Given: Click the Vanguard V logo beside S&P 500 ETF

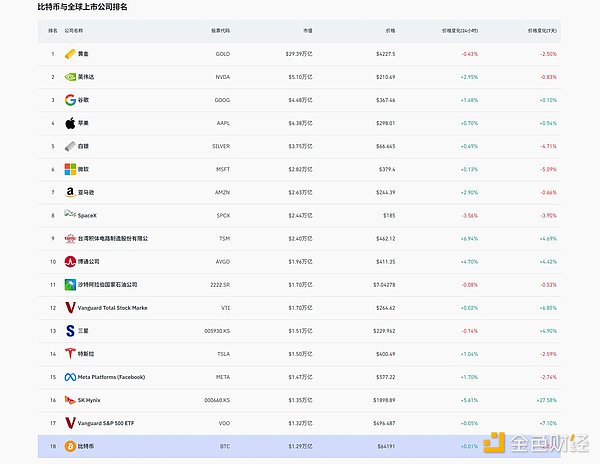Looking at the screenshot, I should 70,423.
